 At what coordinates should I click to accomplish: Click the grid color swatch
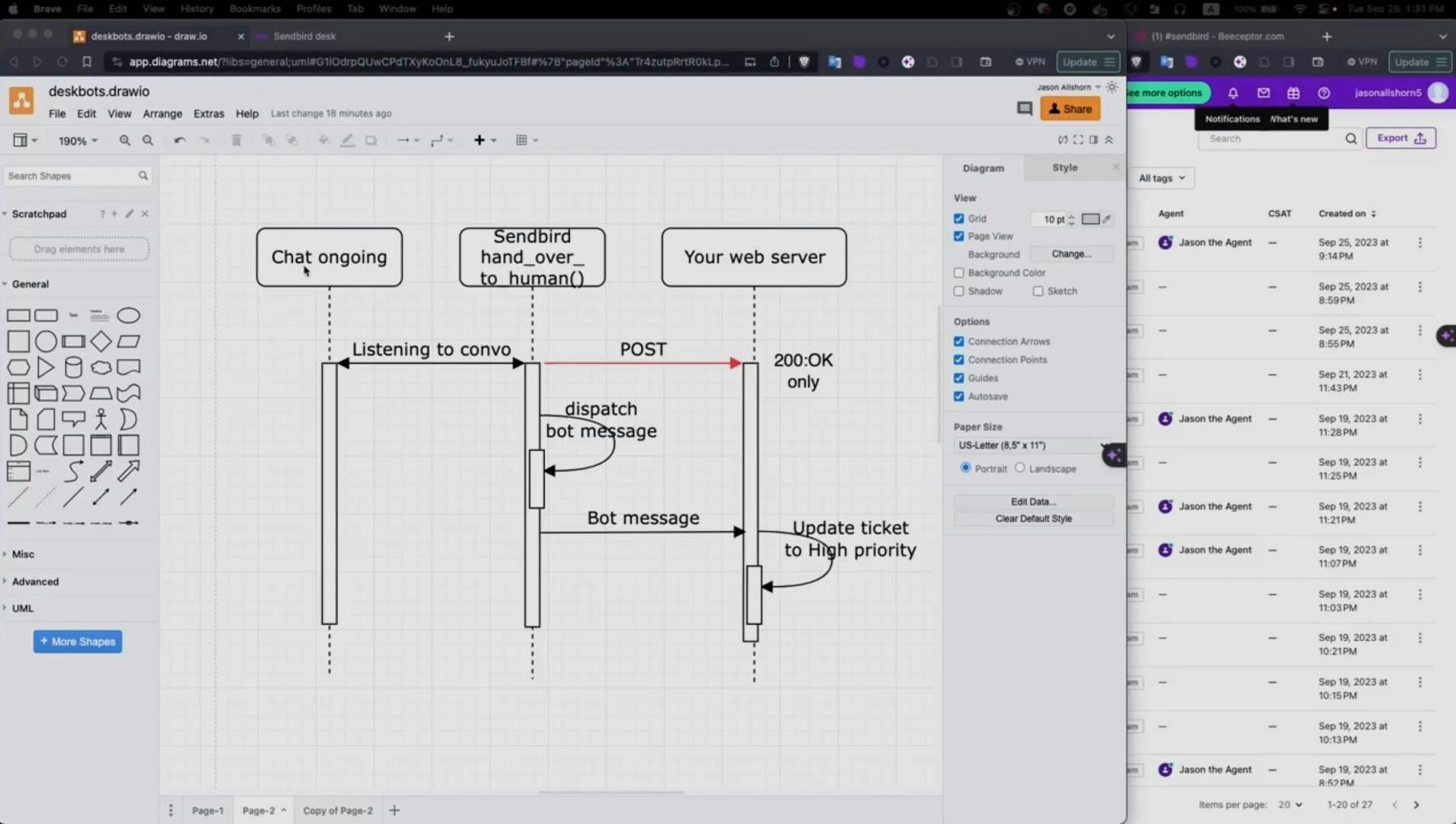1090,220
